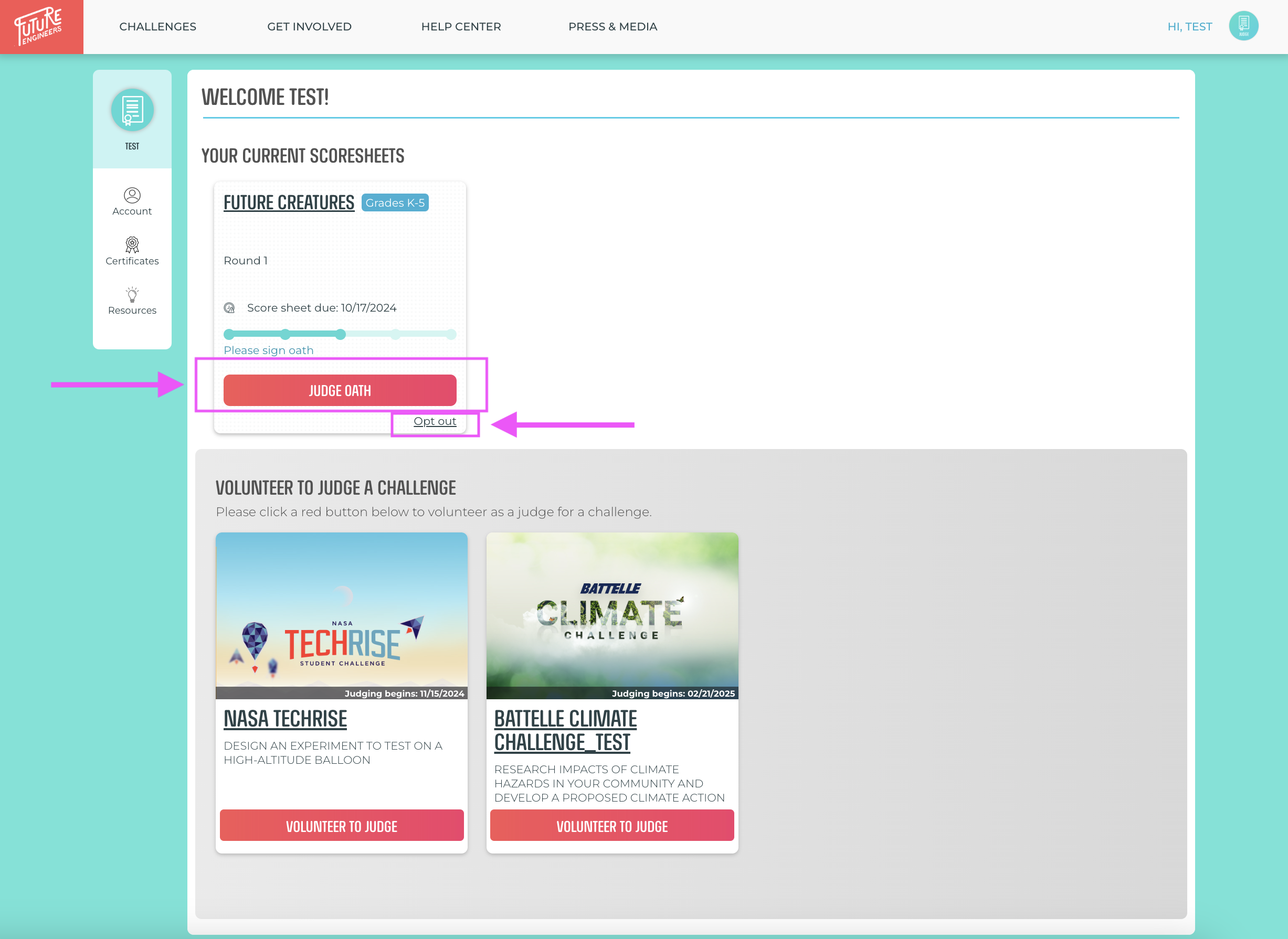Click the NASA TechRise challenge thumbnail
This screenshot has width=1288, height=939.
[342, 615]
